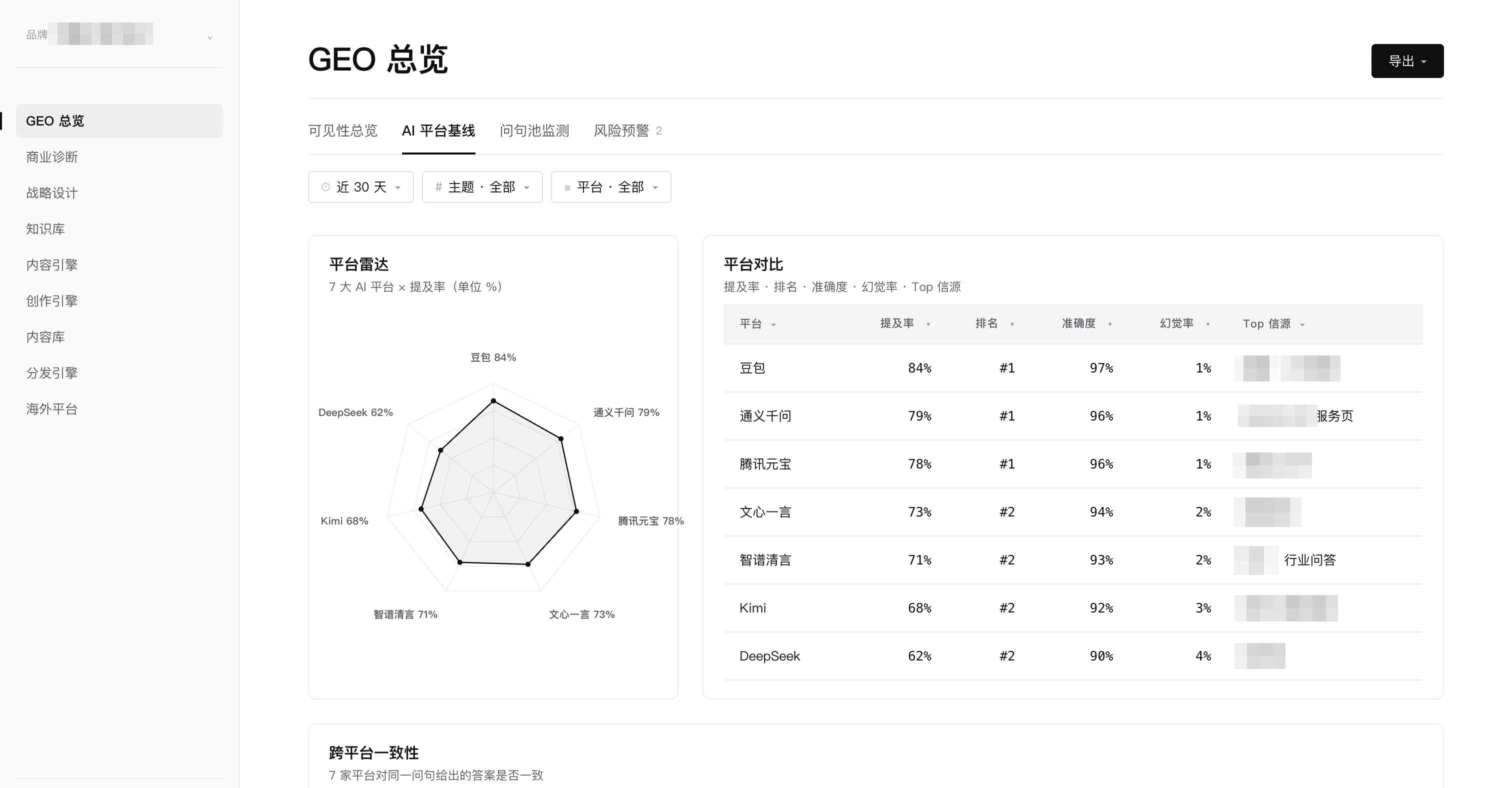
Task: Click the clock icon in date filter
Action: (325, 187)
